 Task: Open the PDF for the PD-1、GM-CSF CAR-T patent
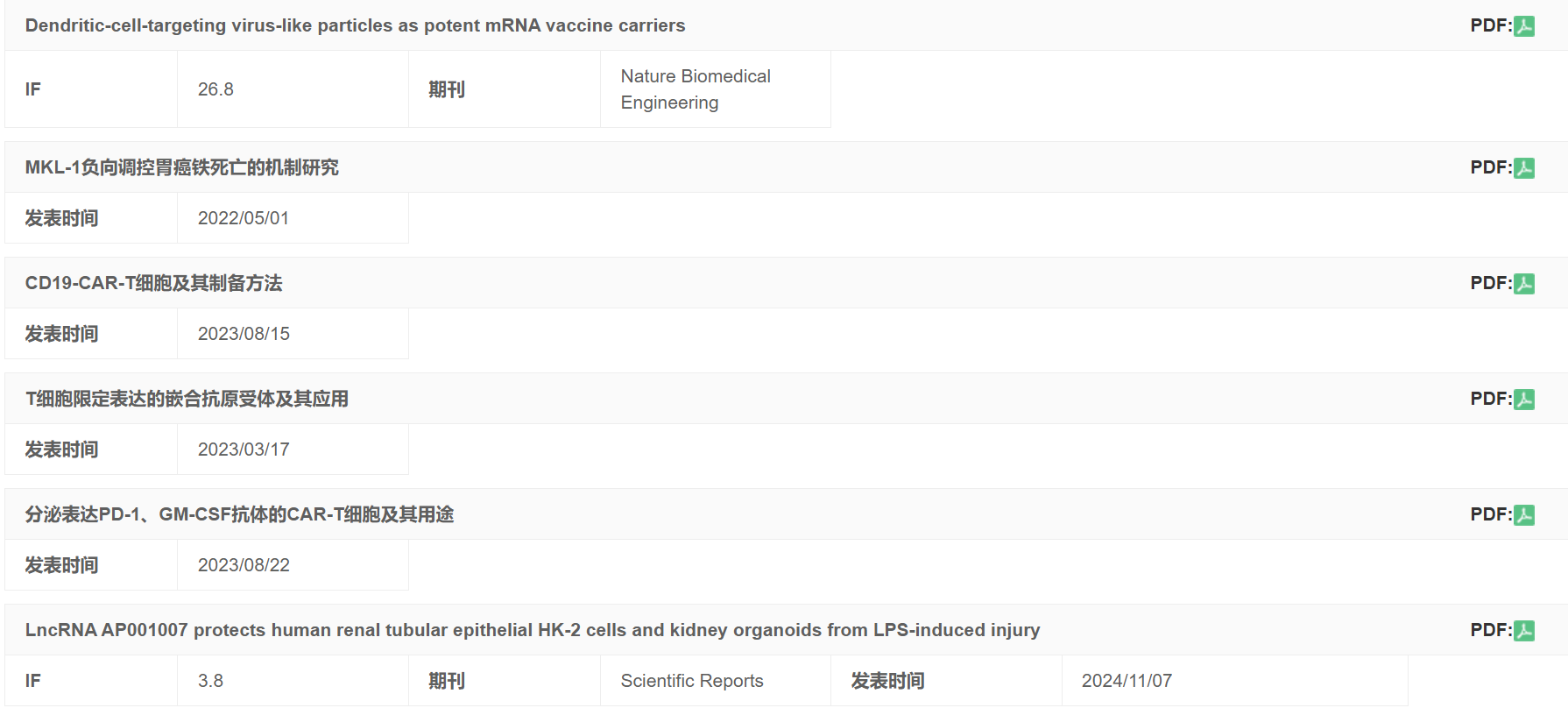[x=1524, y=514]
